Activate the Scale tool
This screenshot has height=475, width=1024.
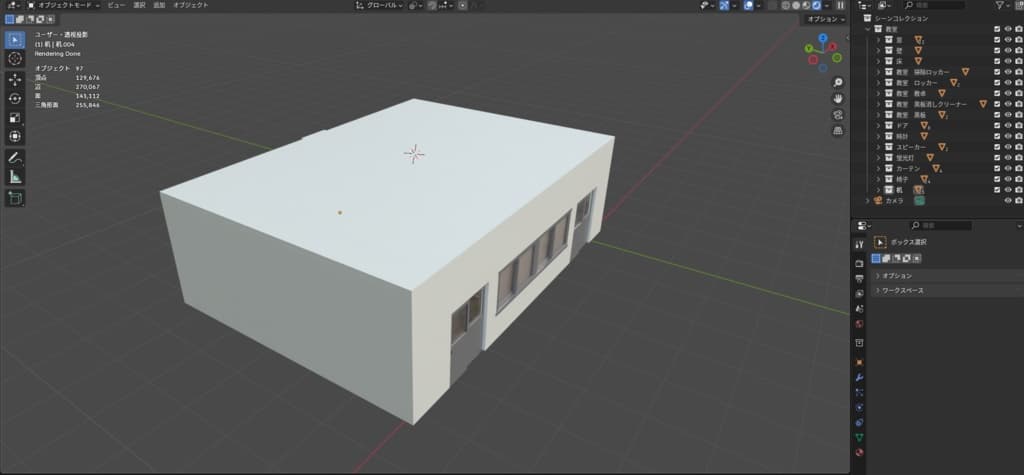[x=15, y=117]
